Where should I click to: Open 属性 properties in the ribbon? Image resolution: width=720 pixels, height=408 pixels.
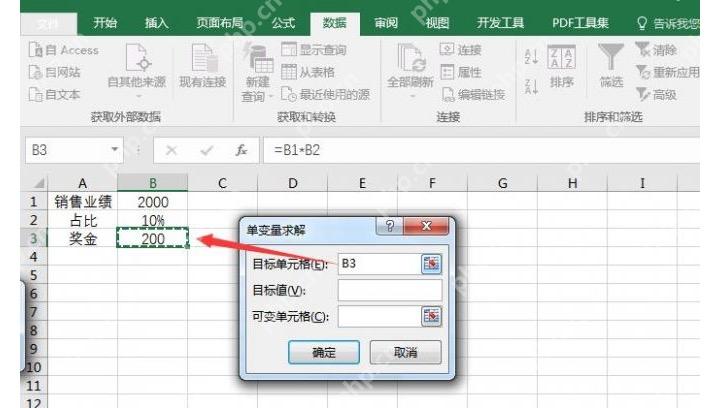[461, 72]
